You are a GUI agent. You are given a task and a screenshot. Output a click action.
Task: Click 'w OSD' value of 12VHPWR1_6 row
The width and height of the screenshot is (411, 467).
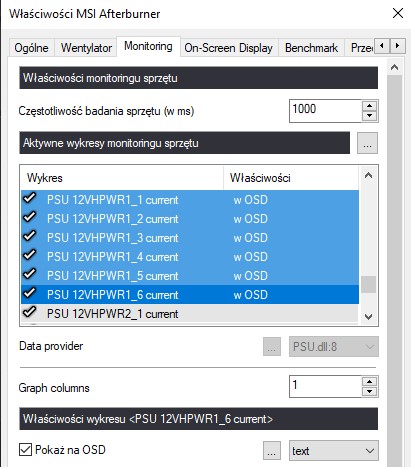pos(250,295)
